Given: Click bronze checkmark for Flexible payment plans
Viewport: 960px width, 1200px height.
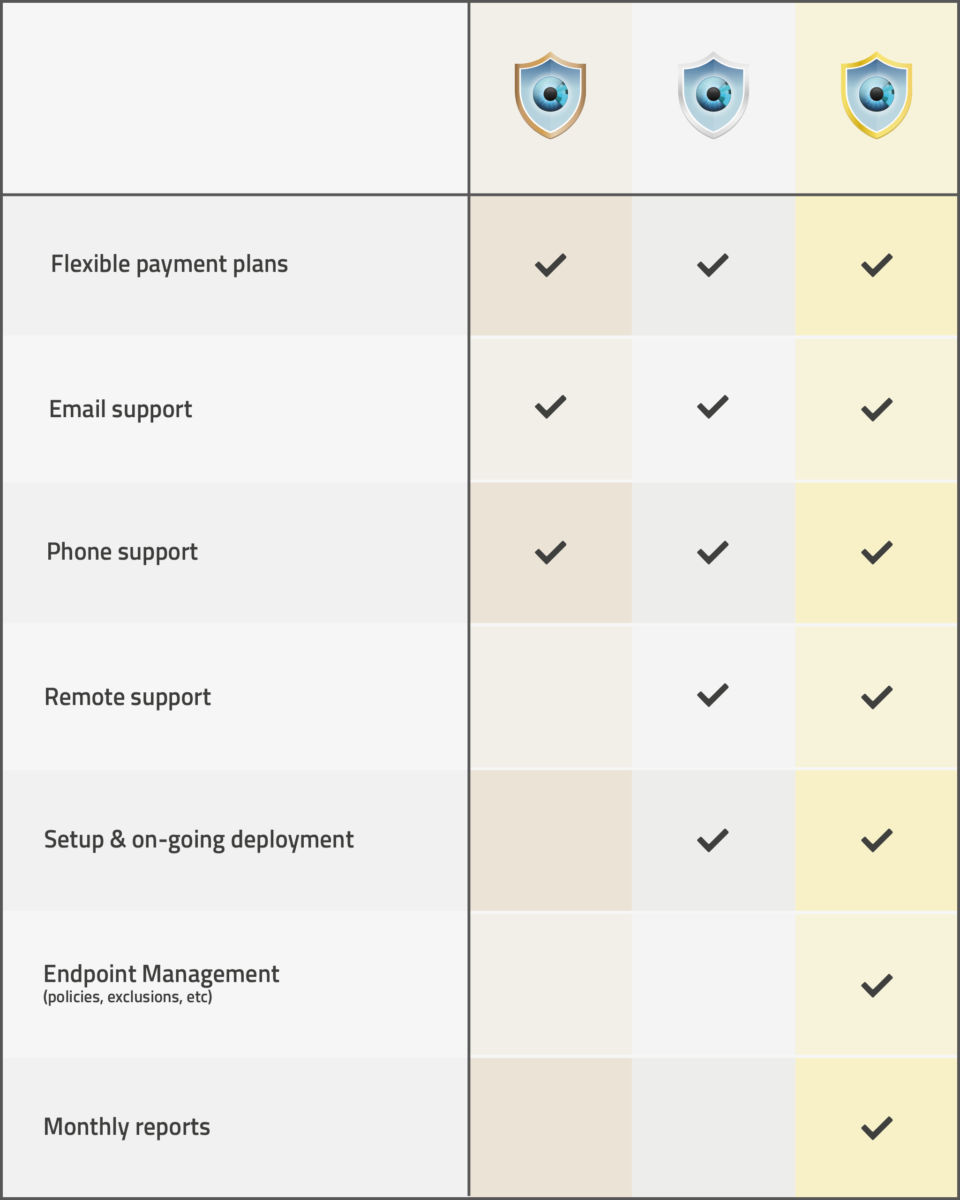Looking at the screenshot, I should click(550, 265).
